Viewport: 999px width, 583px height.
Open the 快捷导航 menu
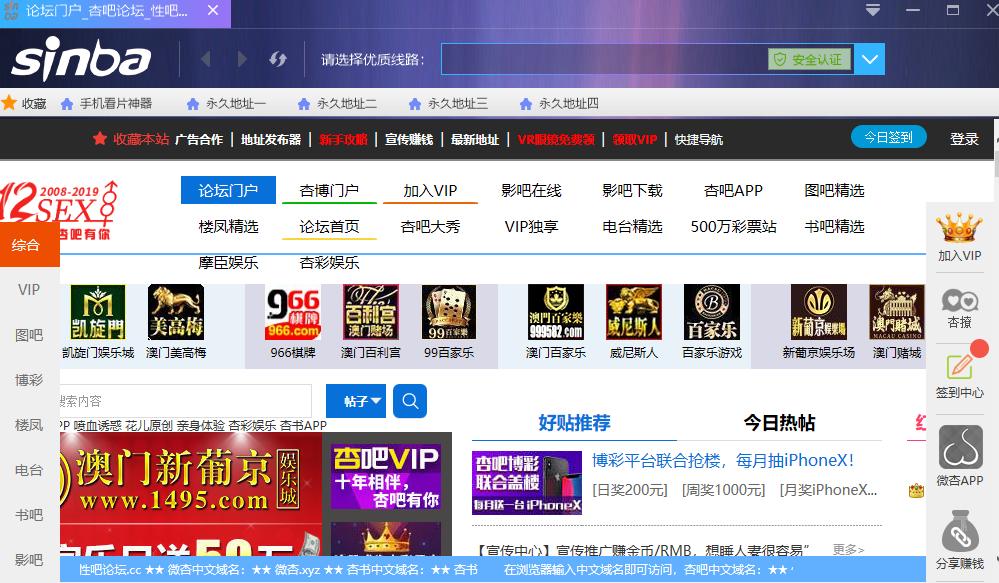tap(699, 140)
